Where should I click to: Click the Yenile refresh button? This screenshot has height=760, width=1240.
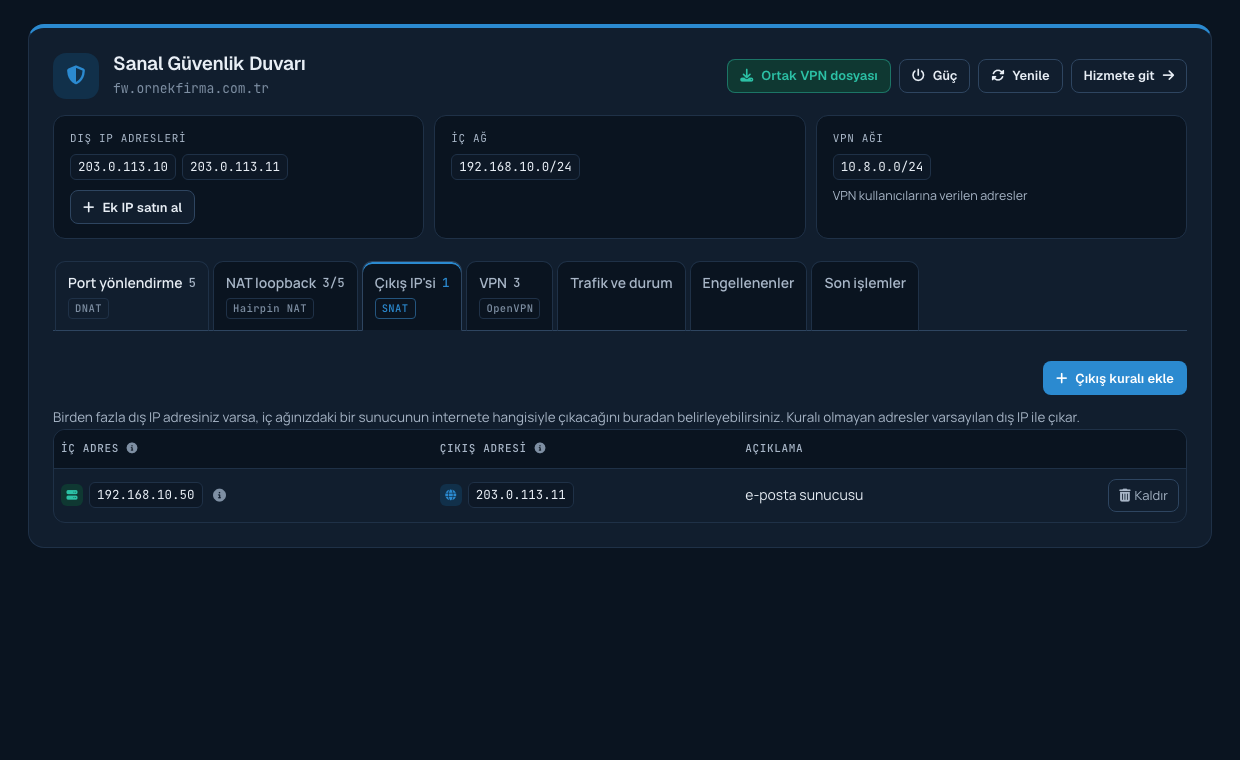point(1020,76)
